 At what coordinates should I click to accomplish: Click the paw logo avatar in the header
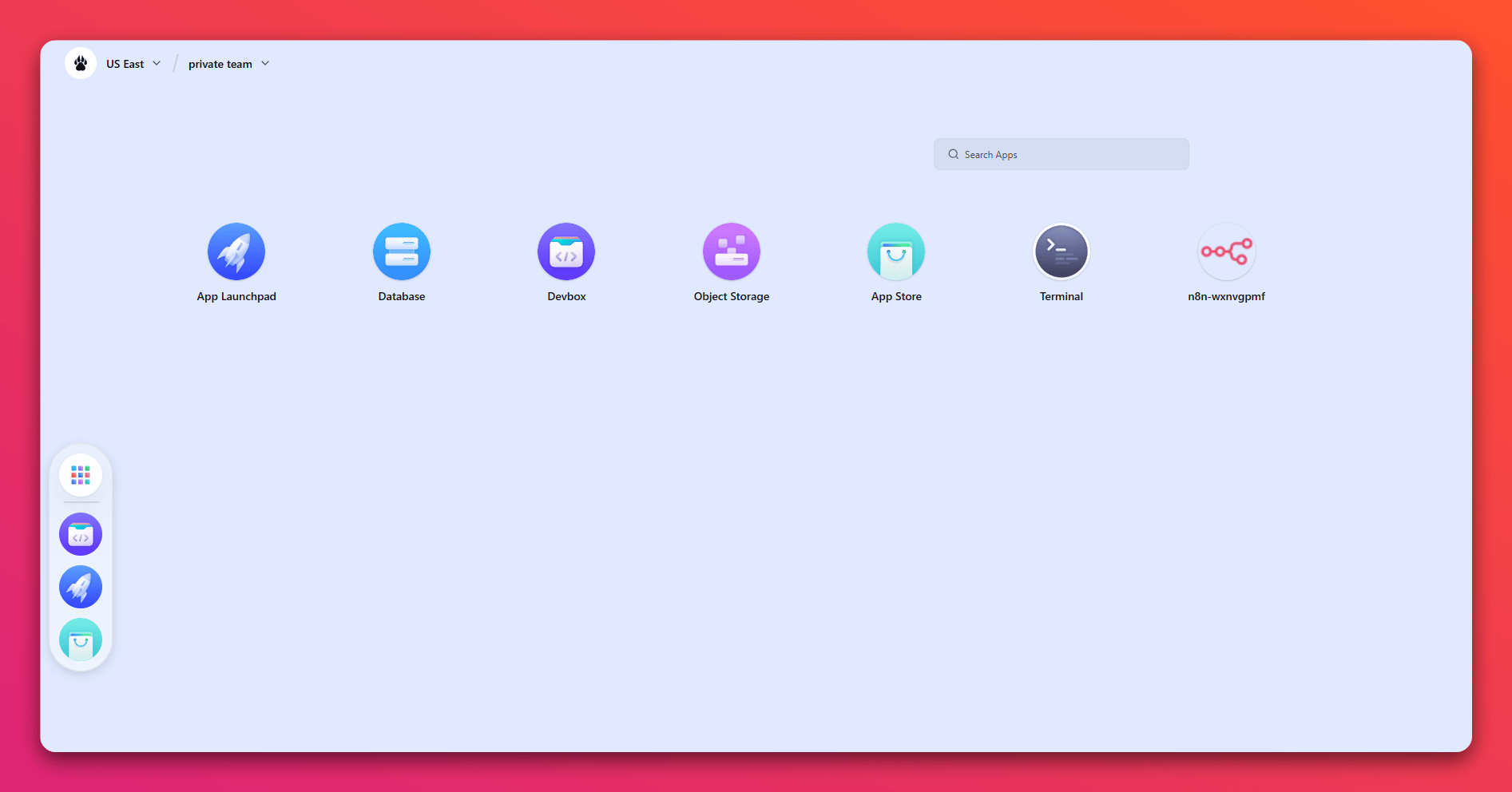pyautogui.click(x=81, y=64)
